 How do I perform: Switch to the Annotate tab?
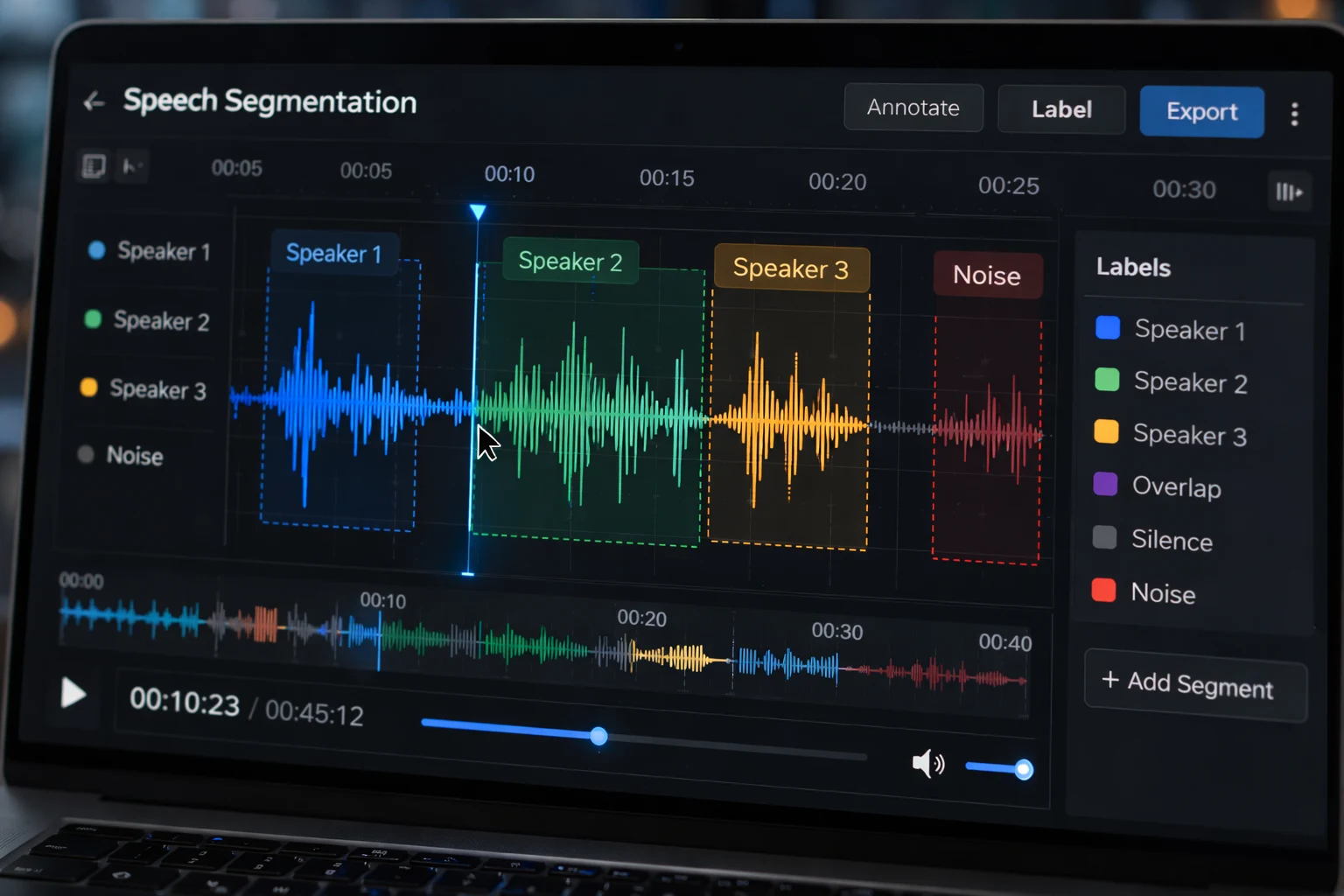click(913, 108)
